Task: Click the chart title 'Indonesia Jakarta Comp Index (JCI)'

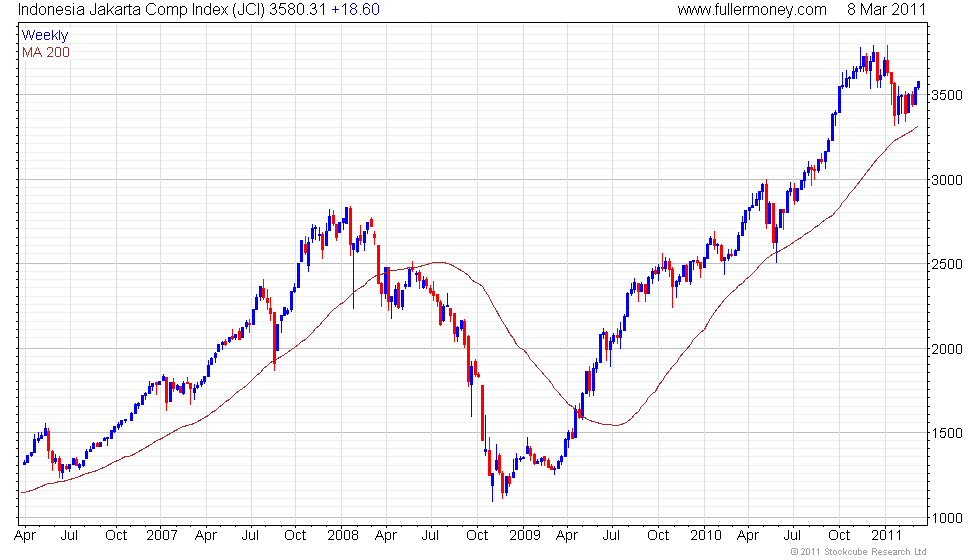Action: [141, 9]
